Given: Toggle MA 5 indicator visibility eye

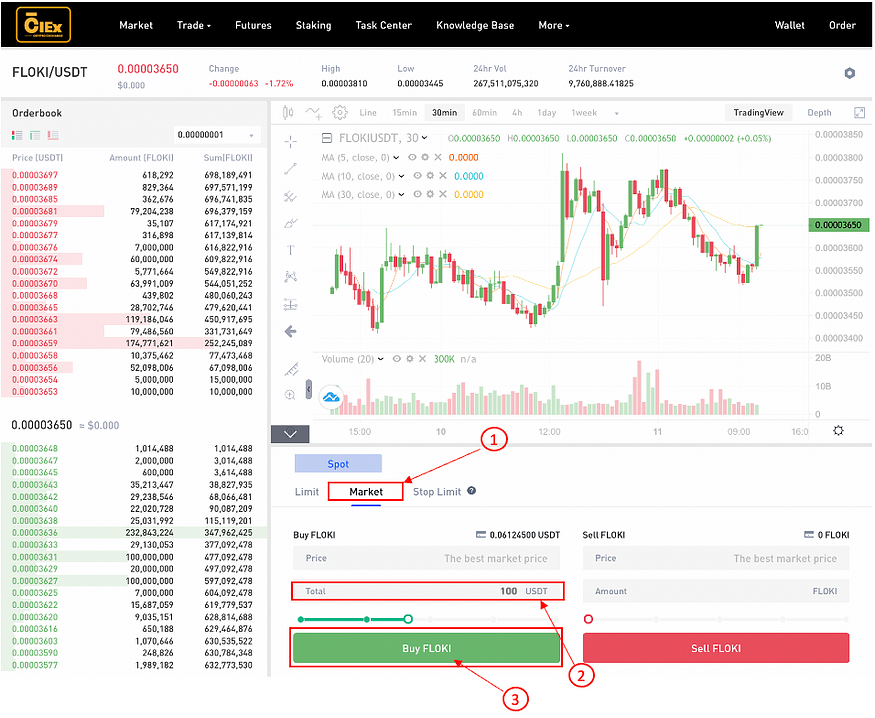Looking at the screenshot, I should point(412,157).
